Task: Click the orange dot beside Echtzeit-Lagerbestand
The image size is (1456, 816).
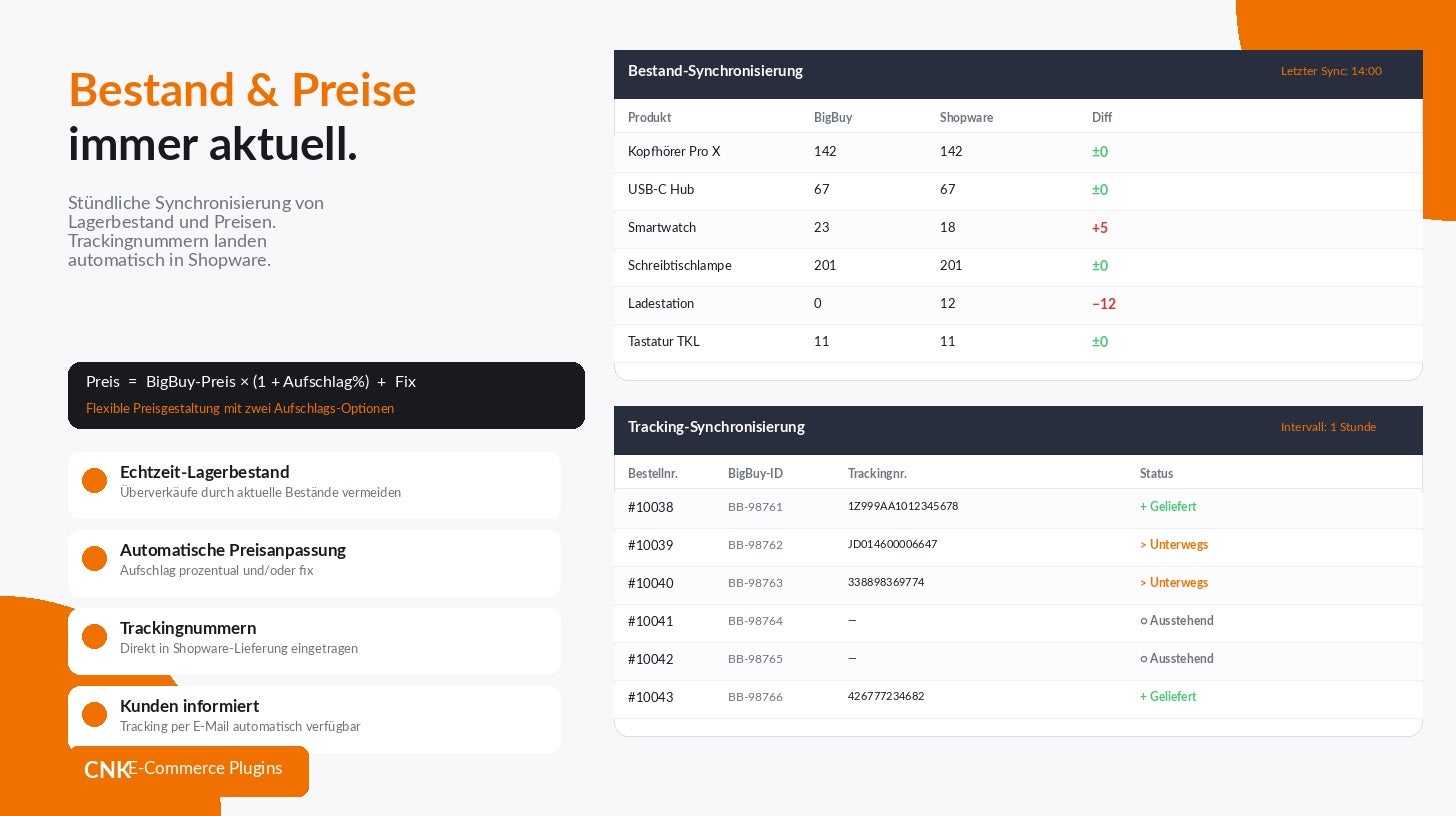Action: pos(94,481)
